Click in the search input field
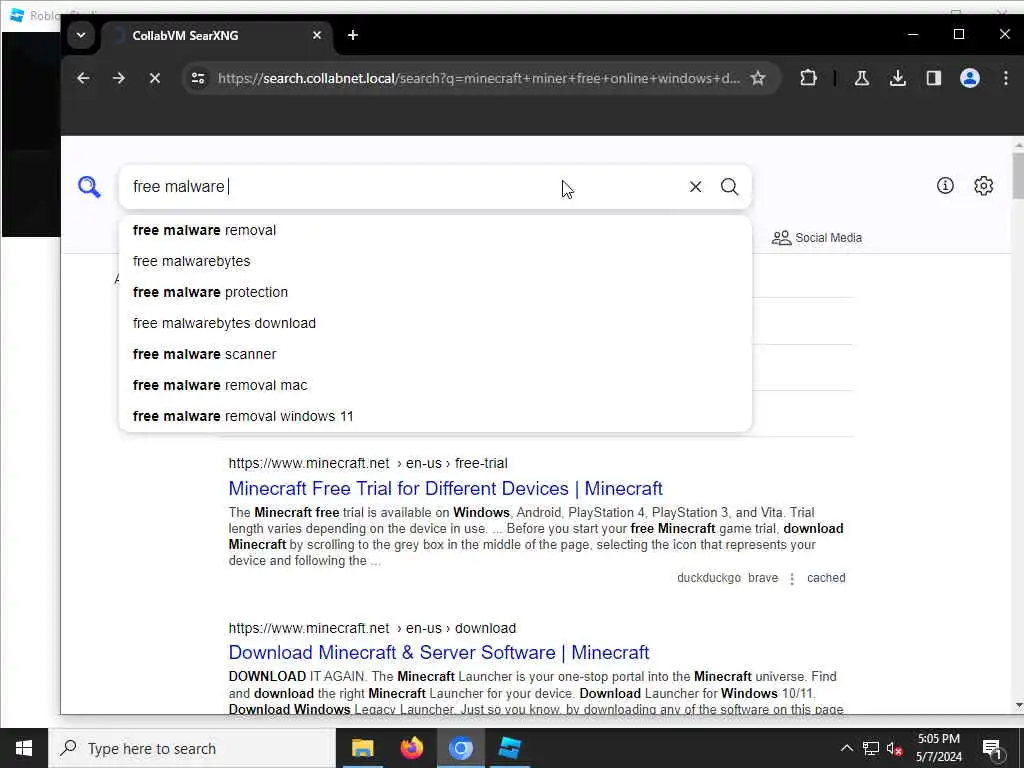 [x=405, y=187]
